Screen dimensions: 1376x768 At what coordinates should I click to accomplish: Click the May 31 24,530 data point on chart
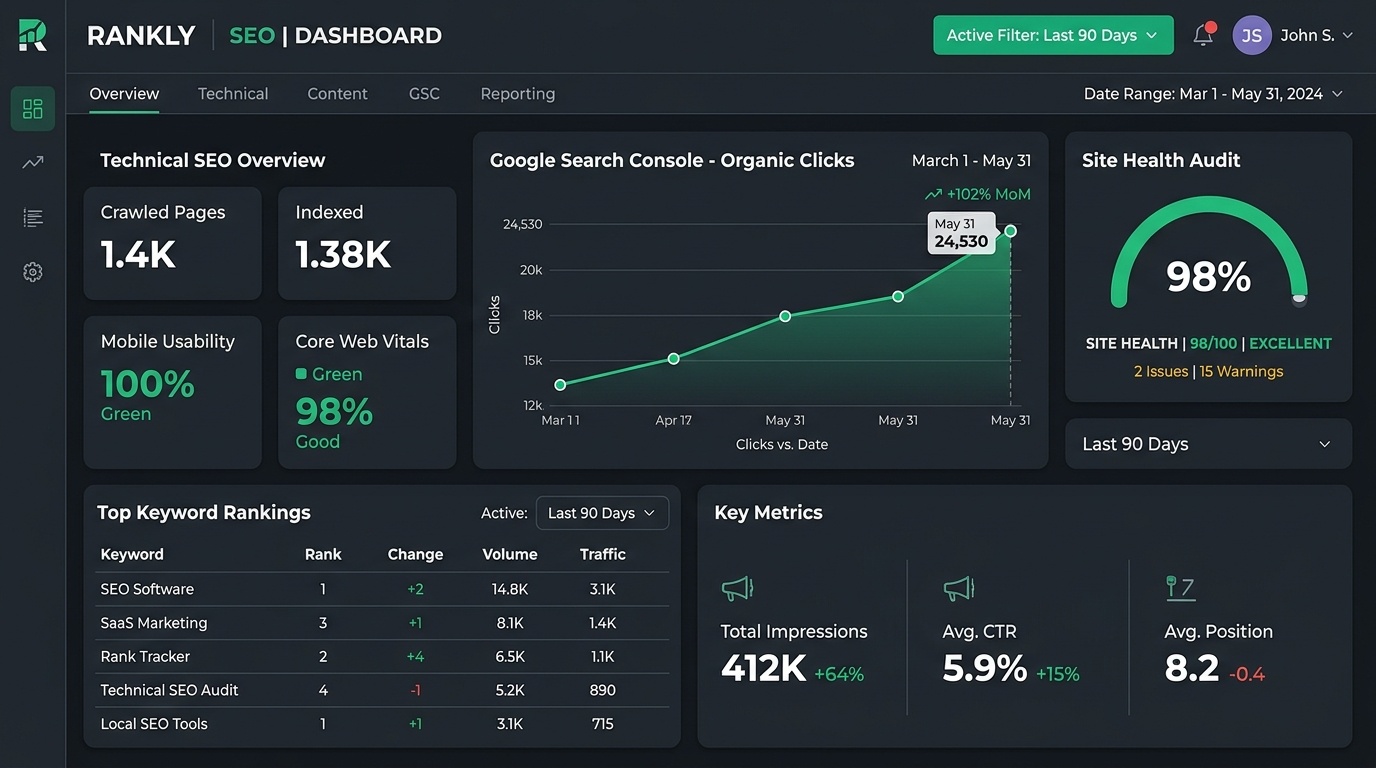(1010, 231)
